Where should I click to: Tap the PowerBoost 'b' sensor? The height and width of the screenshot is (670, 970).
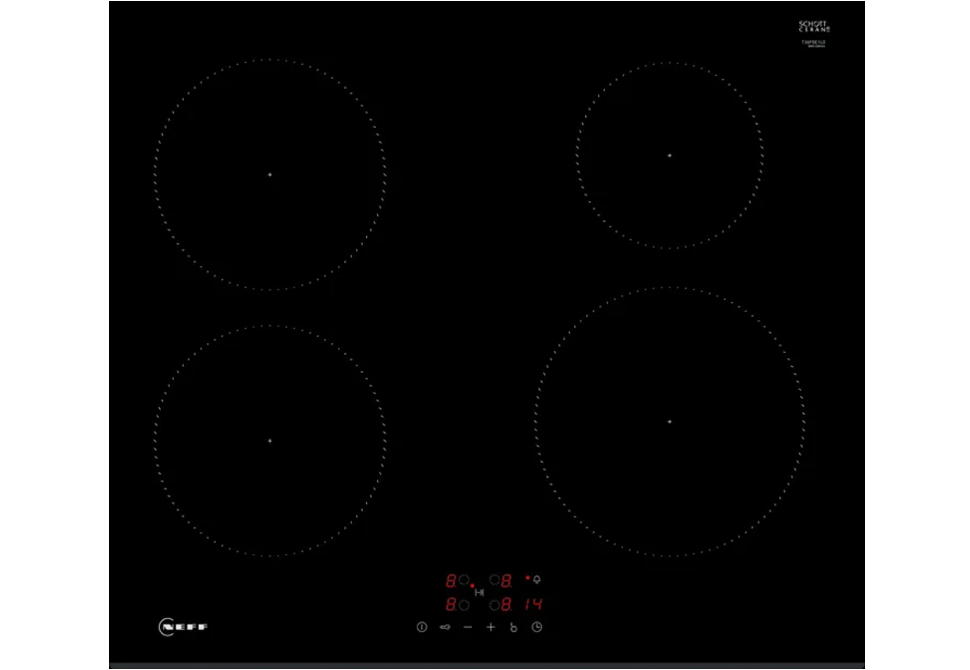pyautogui.click(x=513, y=627)
